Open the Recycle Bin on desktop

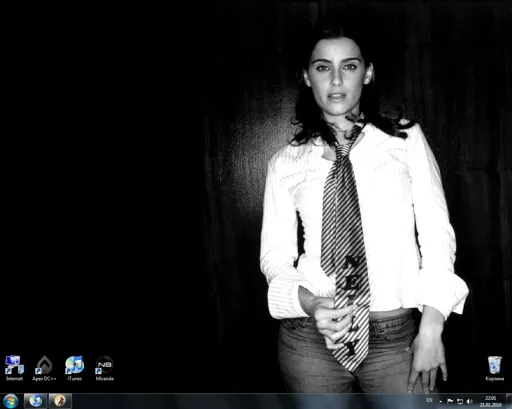pyautogui.click(x=494, y=368)
